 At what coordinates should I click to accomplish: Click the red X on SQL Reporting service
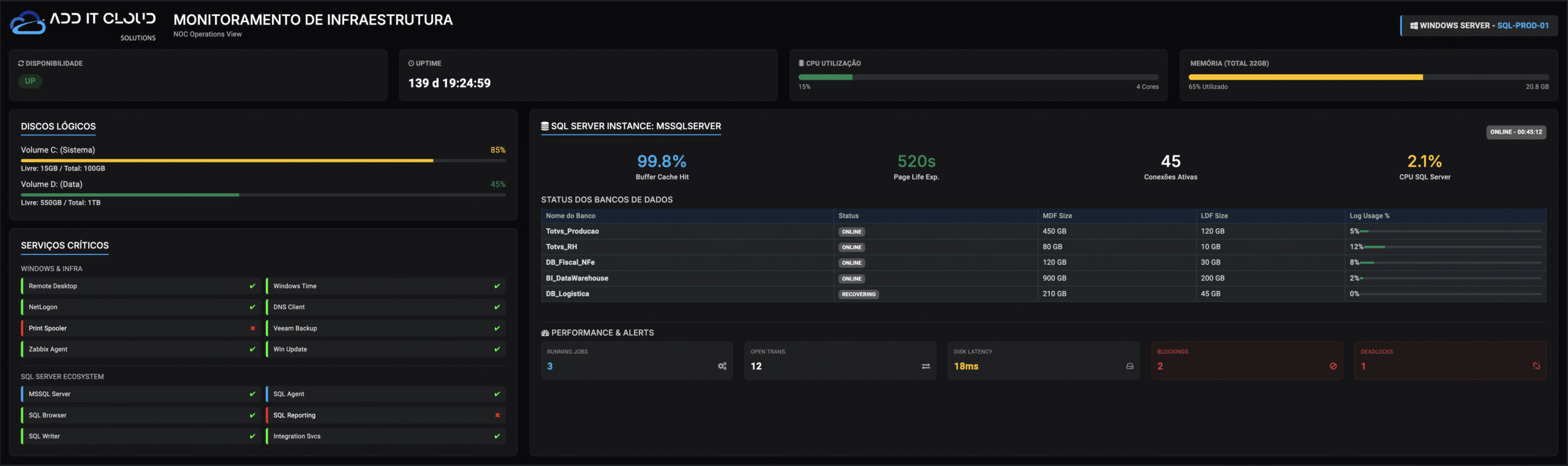497,415
